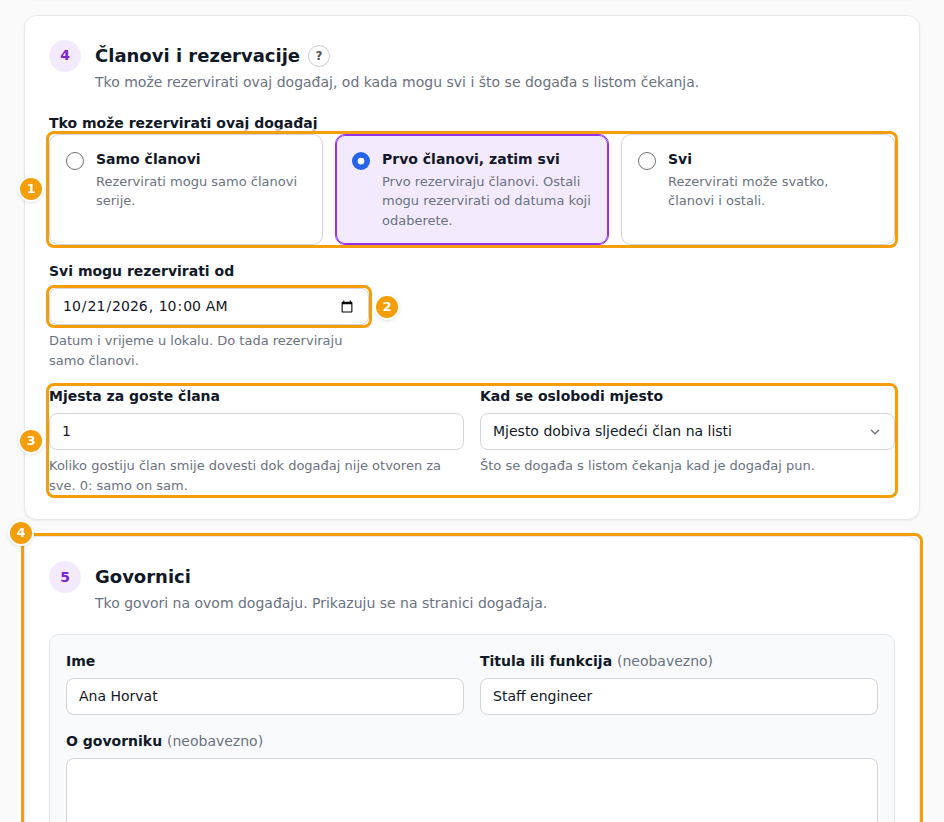Screen dimensions: 944x822
Task: Click orange annotation badge number 1
Action: (x=31, y=189)
